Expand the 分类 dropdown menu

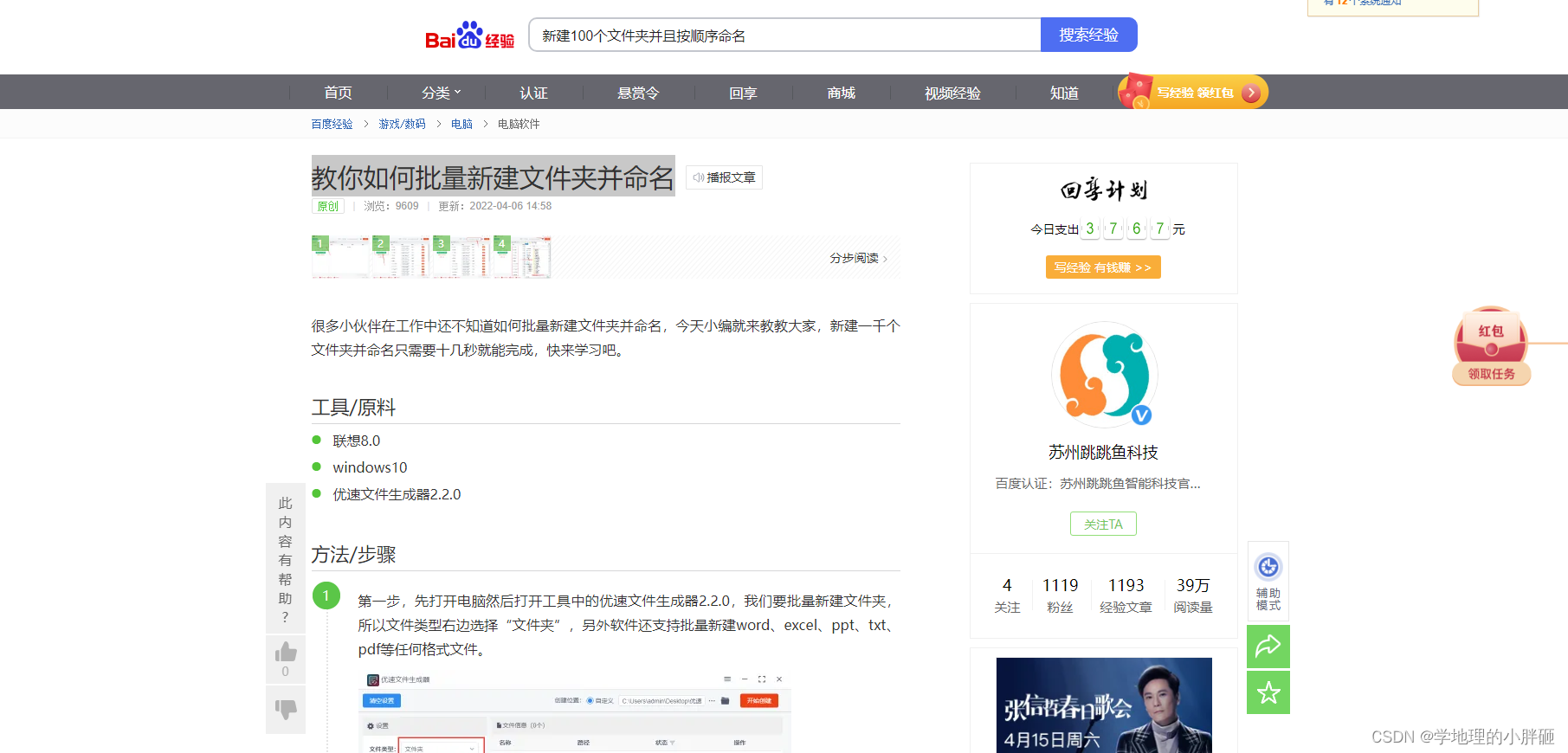(441, 93)
